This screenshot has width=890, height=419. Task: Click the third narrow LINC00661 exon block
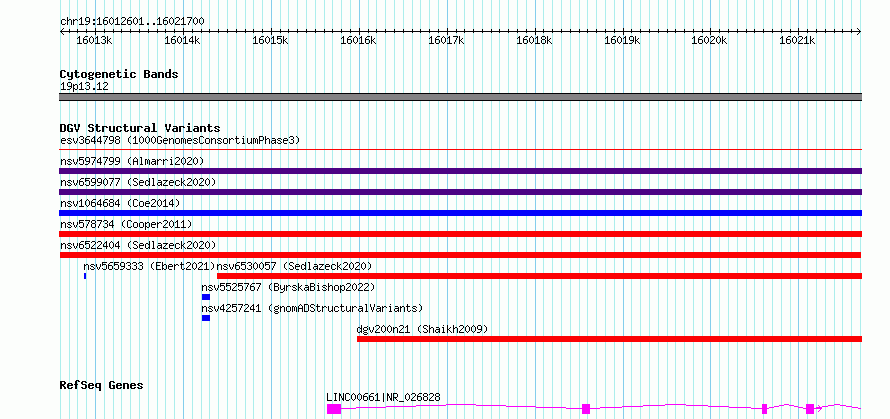(765, 409)
